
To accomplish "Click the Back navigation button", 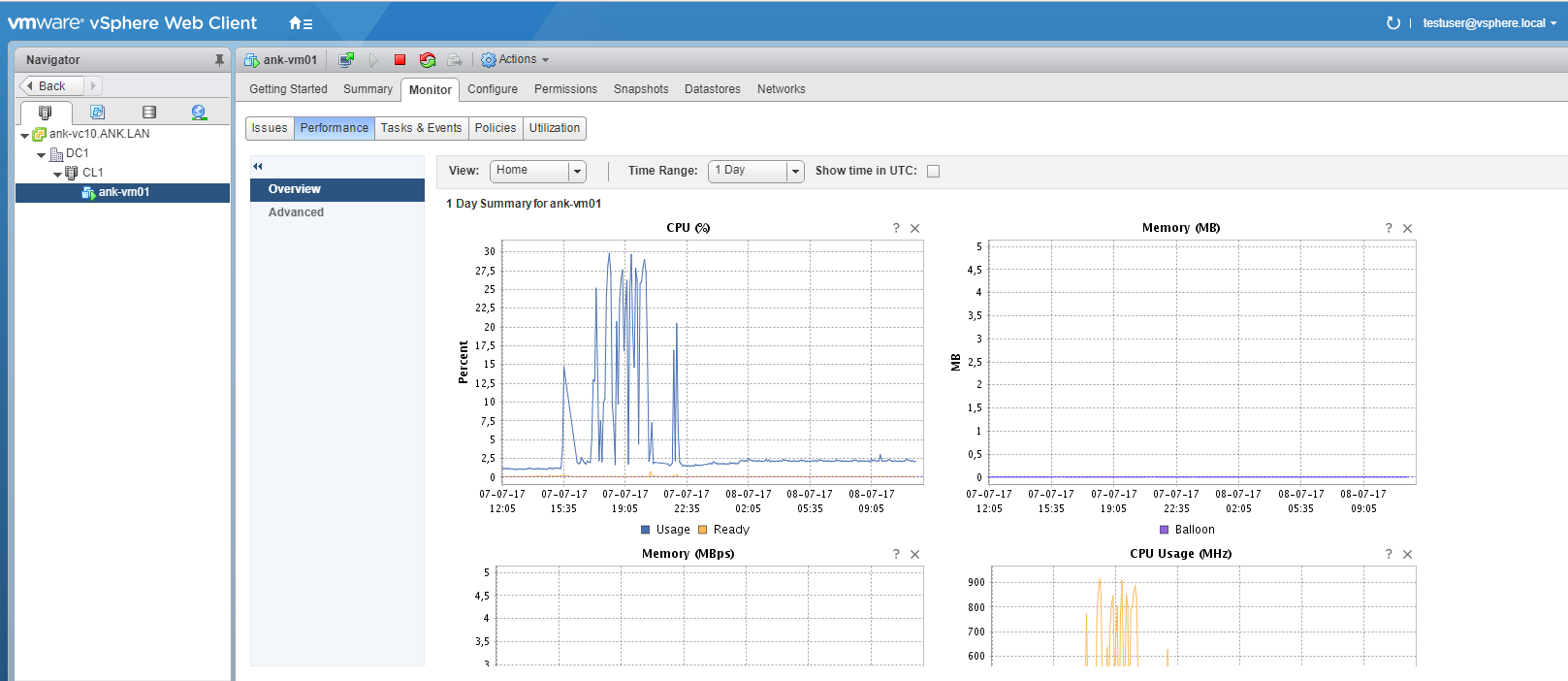I will tap(51, 86).
